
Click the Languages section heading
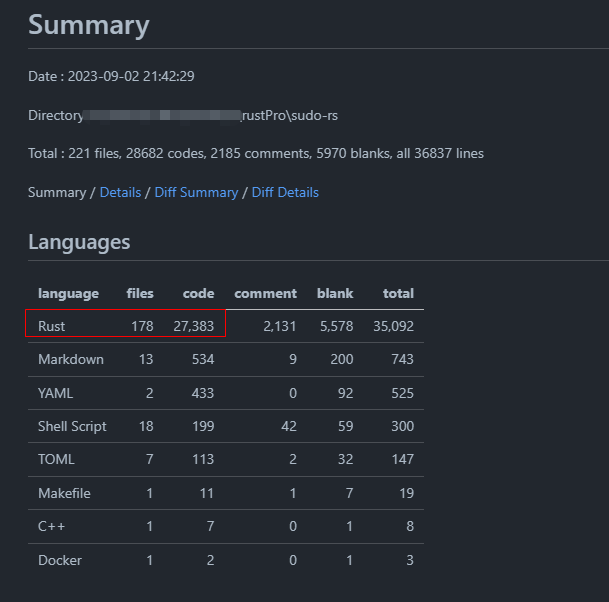(x=79, y=241)
